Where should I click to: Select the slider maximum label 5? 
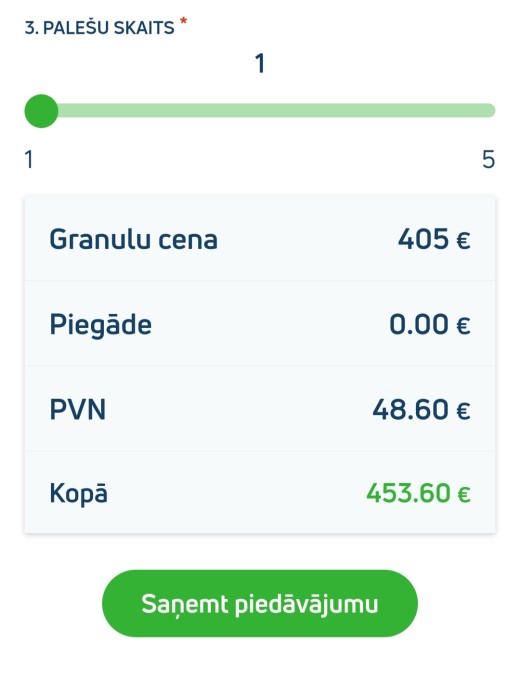(489, 159)
